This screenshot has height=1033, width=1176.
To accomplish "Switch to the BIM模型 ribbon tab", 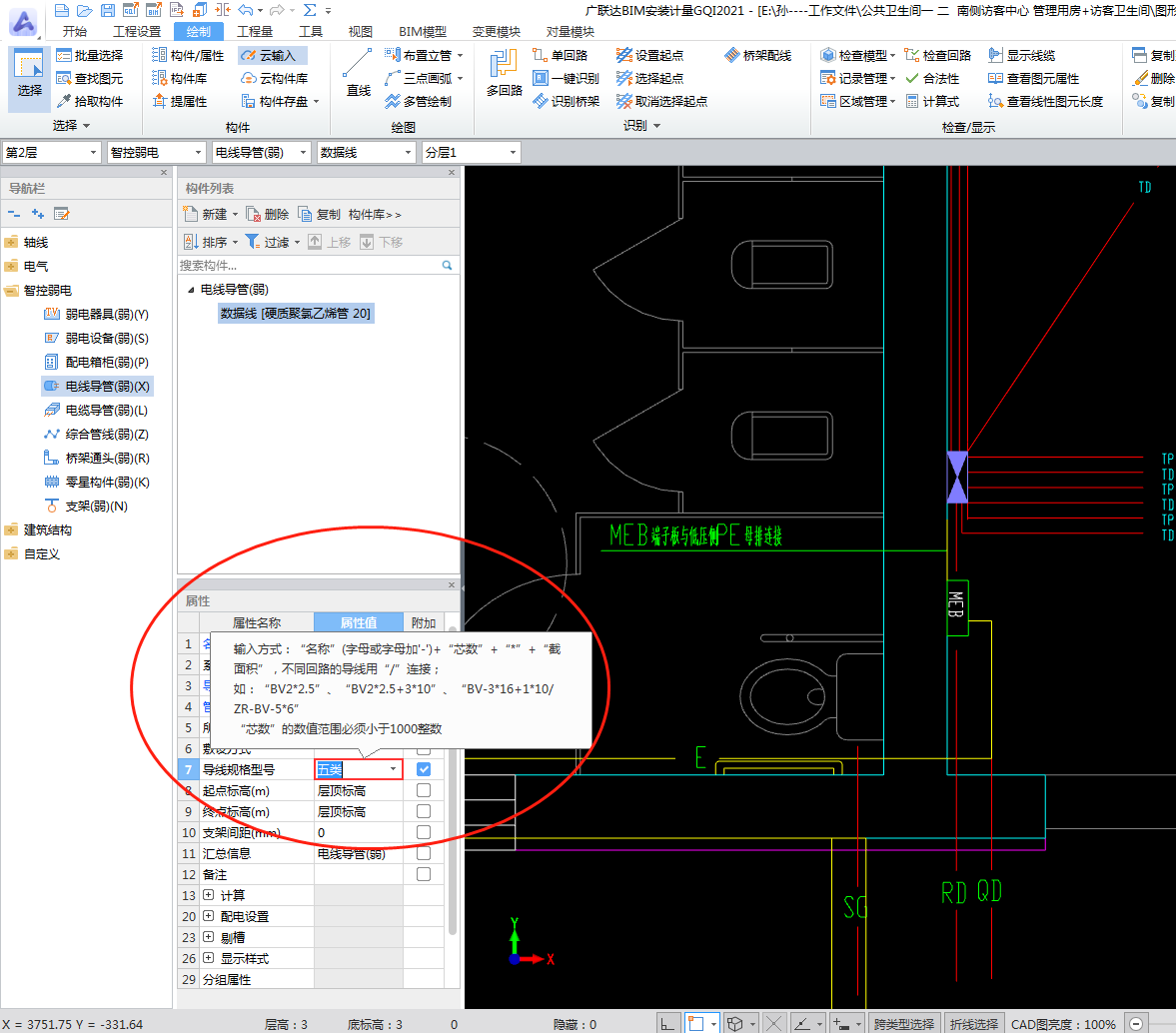I will click(423, 32).
